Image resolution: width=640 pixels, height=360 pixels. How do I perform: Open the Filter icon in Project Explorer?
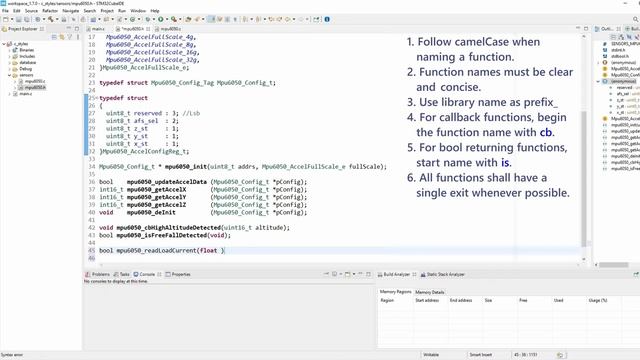pyautogui.click(x=69, y=37)
